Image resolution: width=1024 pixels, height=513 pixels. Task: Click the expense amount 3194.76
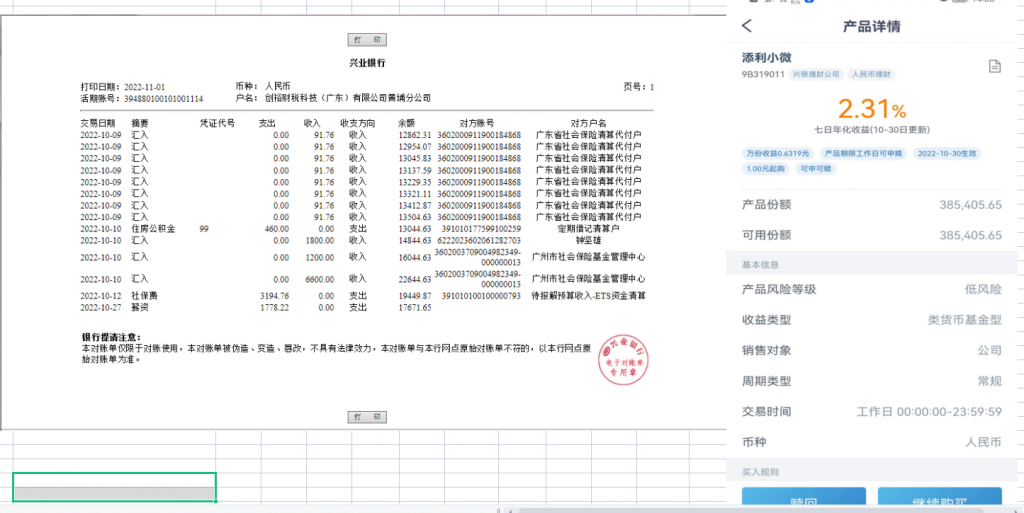tap(274, 296)
